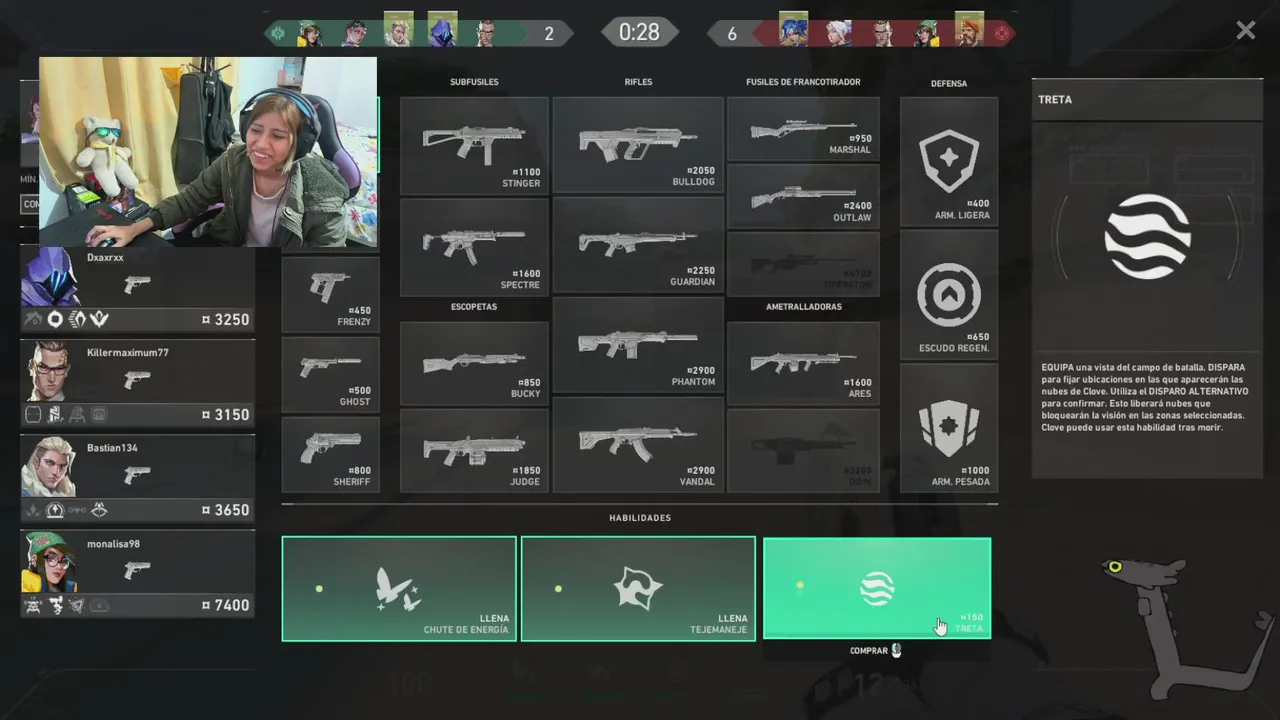Click the TRETA description panel title

pyautogui.click(x=1055, y=100)
